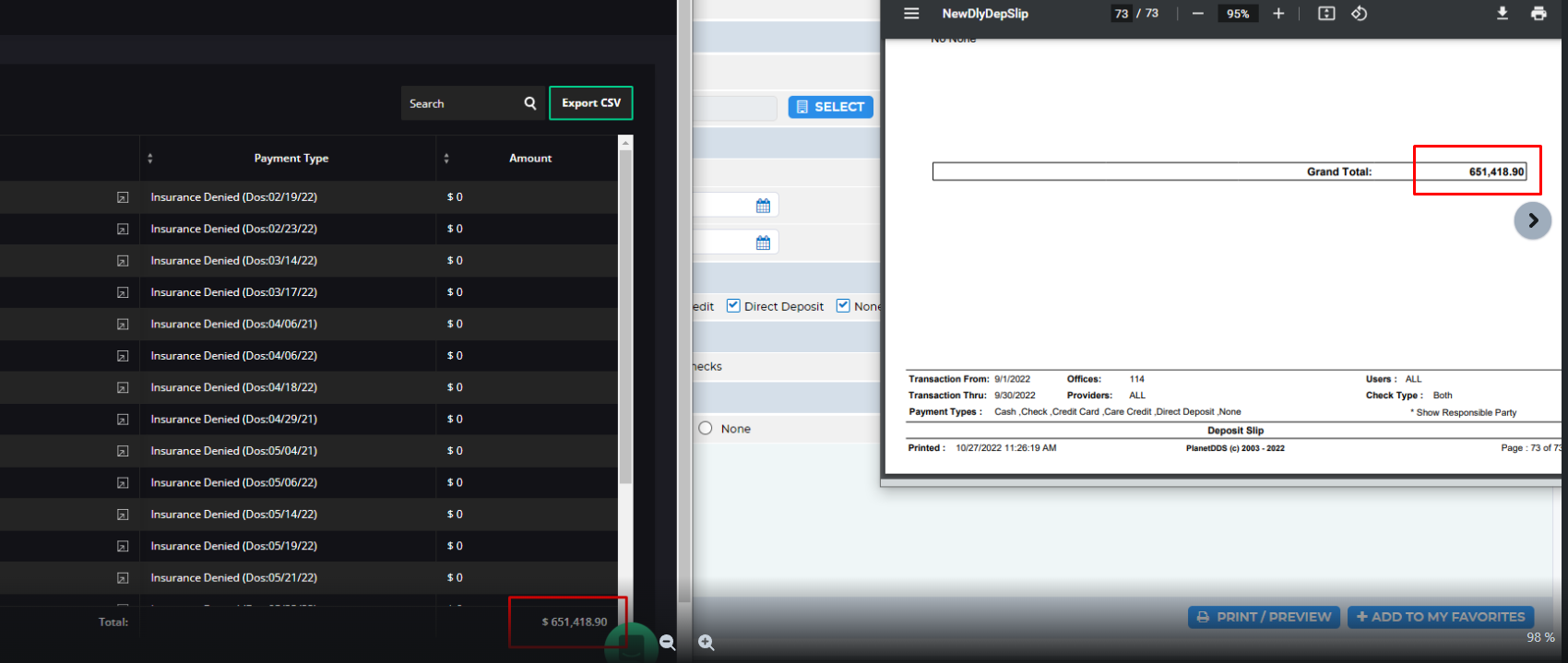Open detail icon for Dos:03/14/22 row
The image size is (1568, 663).
(123, 261)
